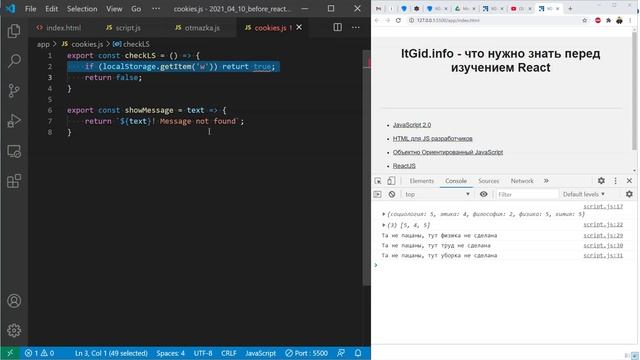The height and width of the screenshot is (360, 640).
Task: Open the notifications bell in status bar
Action: coord(358,353)
